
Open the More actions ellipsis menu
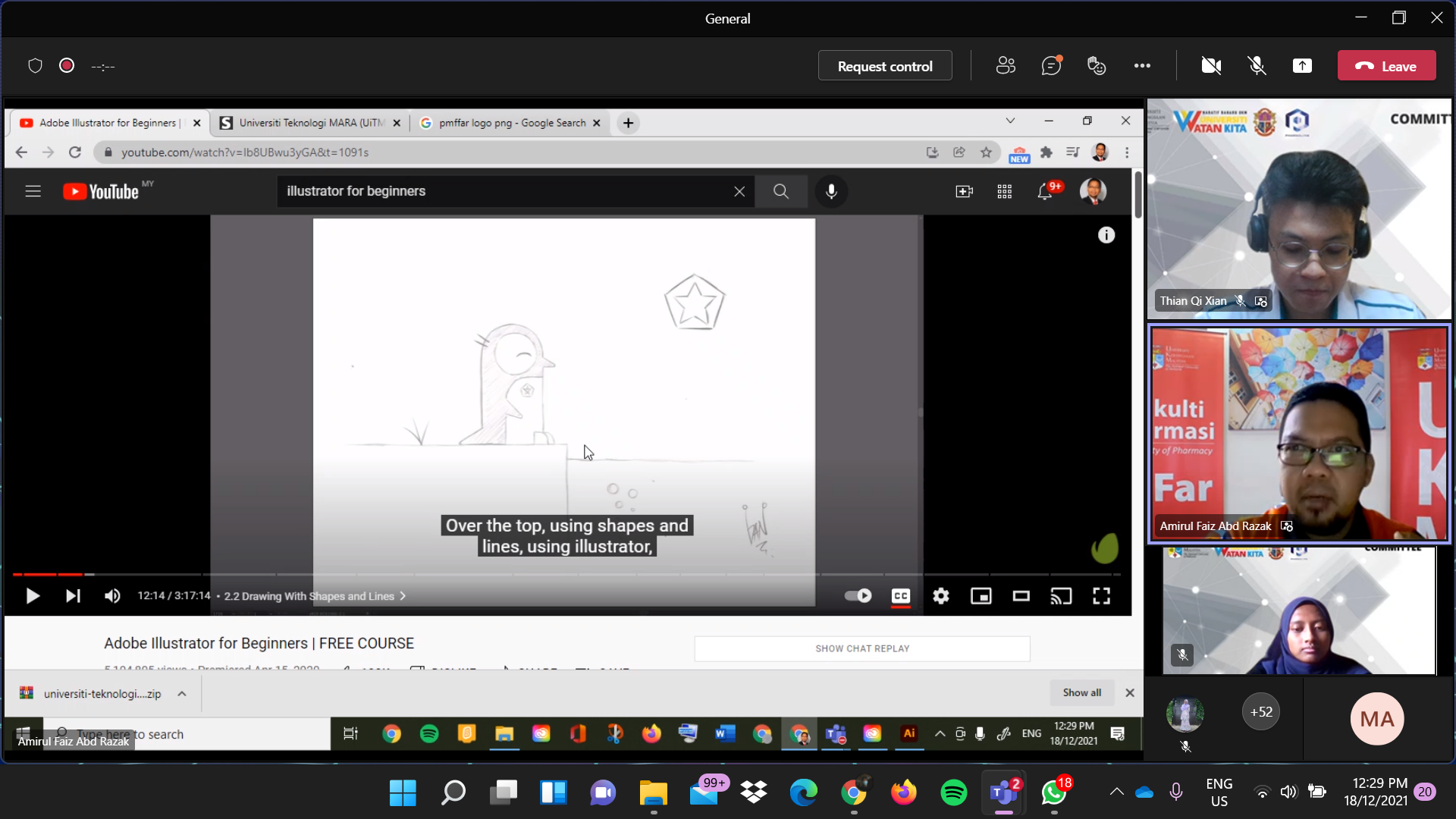click(x=1142, y=66)
